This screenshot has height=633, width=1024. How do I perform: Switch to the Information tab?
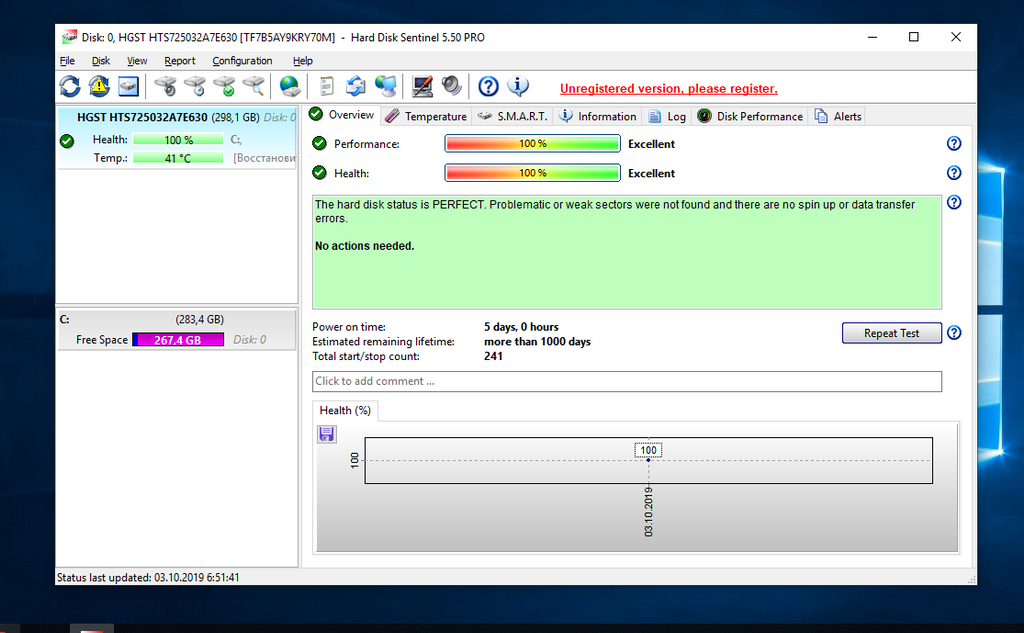pos(597,116)
